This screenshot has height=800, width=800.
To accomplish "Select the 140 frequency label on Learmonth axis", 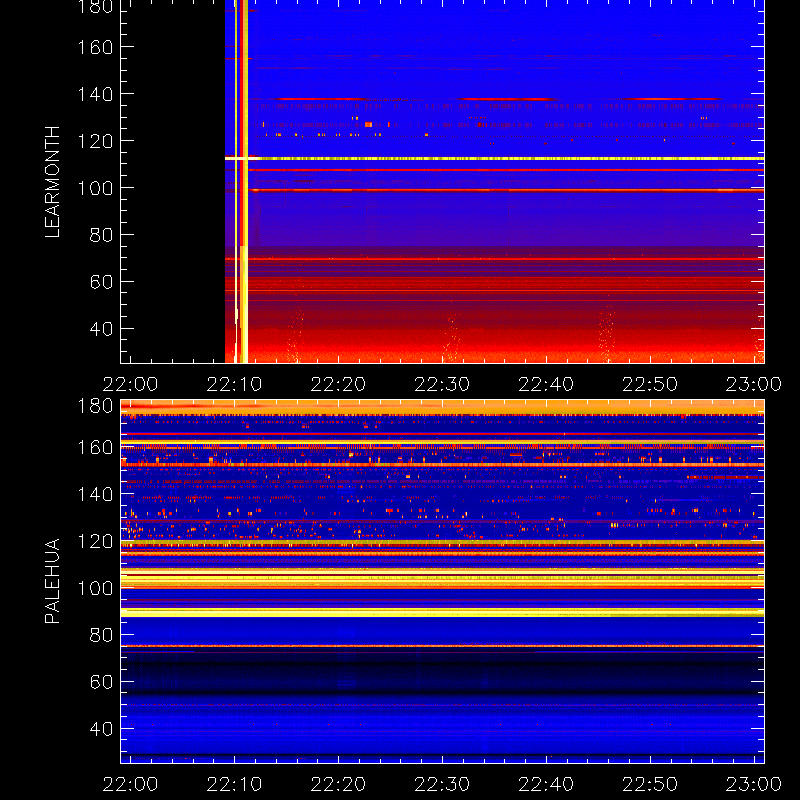I will click(x=95, y=94).
